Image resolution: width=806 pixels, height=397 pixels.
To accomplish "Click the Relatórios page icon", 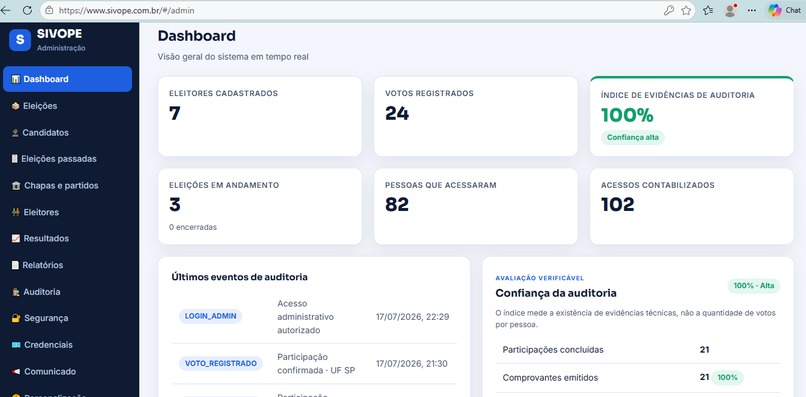I will point(15,265).
